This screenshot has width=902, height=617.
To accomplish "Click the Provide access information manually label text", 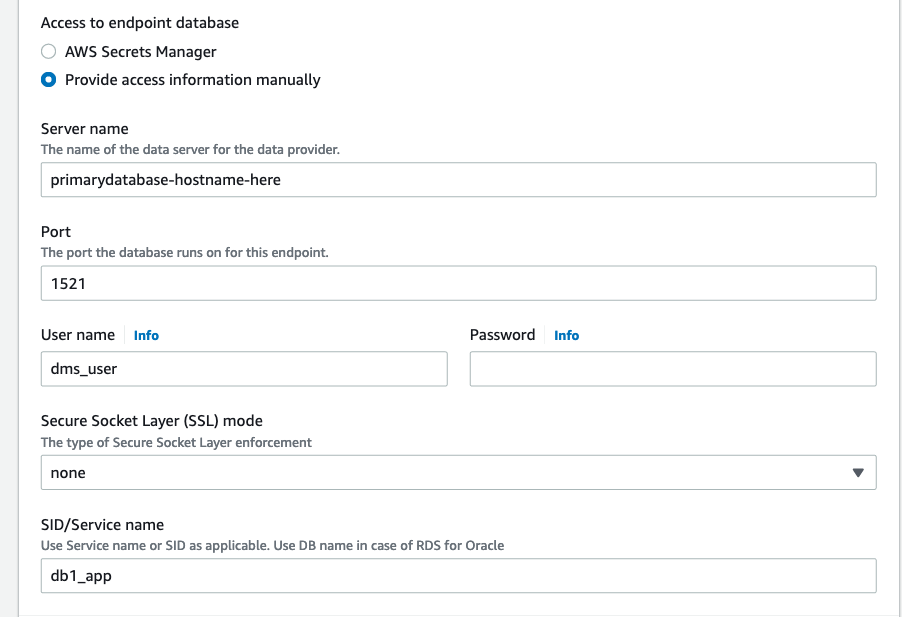I will click(192, 80).
